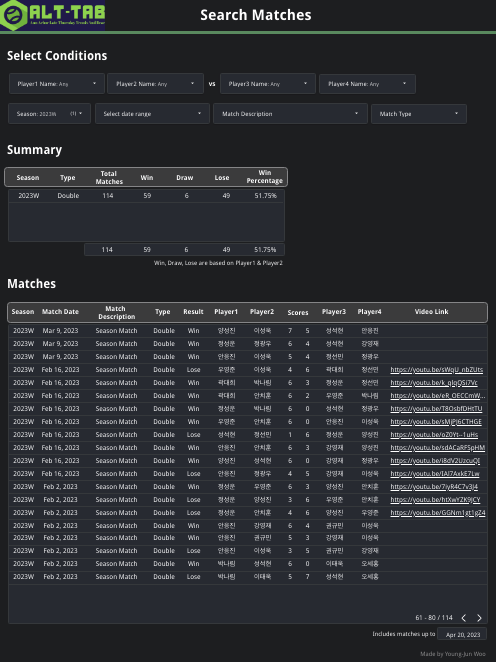The width and height of the screenshot is (496, 662).
Task: Expand the Season 2023W filter dropdown
Action: pos(49,114)
